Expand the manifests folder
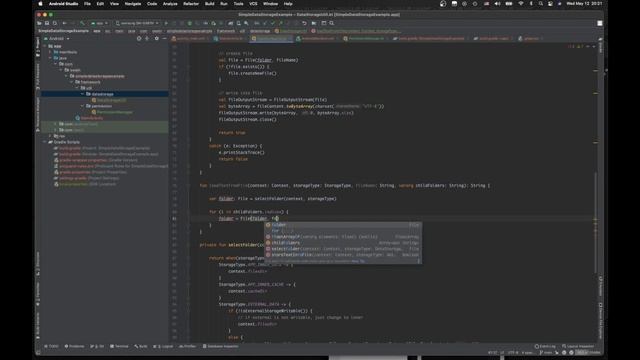The height and width of the screenshot is (360, 640). pos(51,52)
